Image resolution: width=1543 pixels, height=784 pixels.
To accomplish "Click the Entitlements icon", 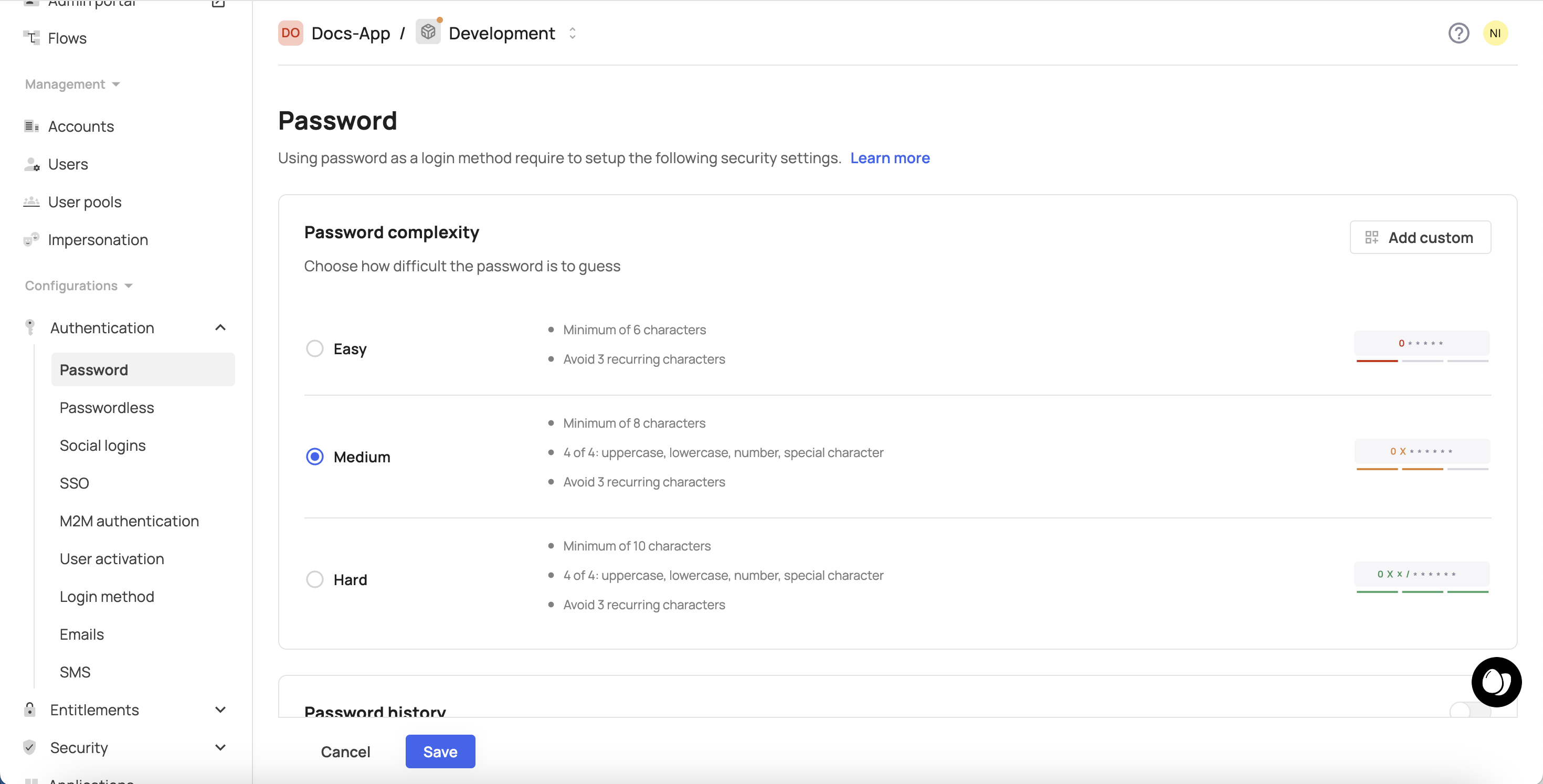I will (x=29, y=709).
